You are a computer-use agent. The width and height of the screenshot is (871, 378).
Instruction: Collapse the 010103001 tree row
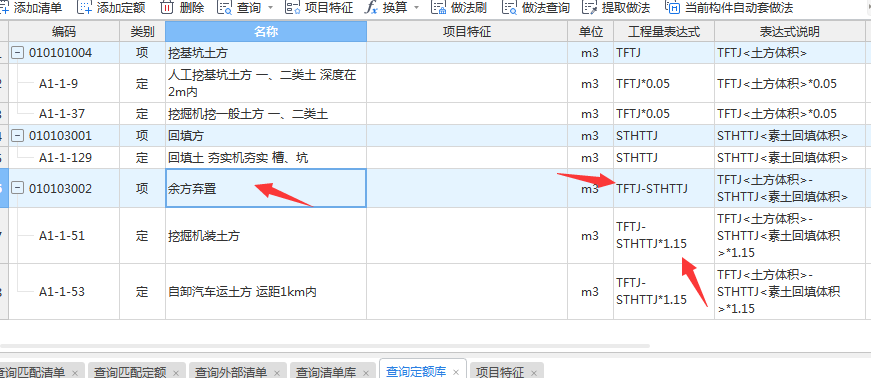[18, 136]
